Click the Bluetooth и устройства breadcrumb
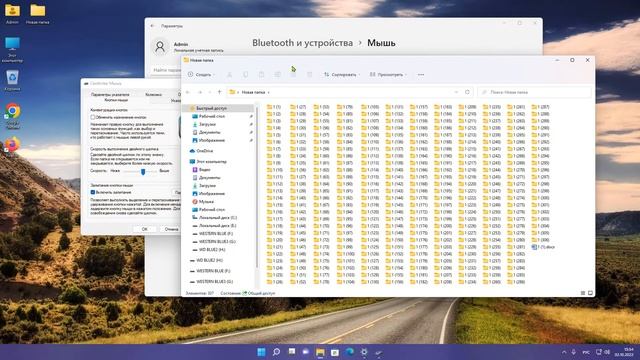This screenshot has height=360, width=640. (302, 43)
